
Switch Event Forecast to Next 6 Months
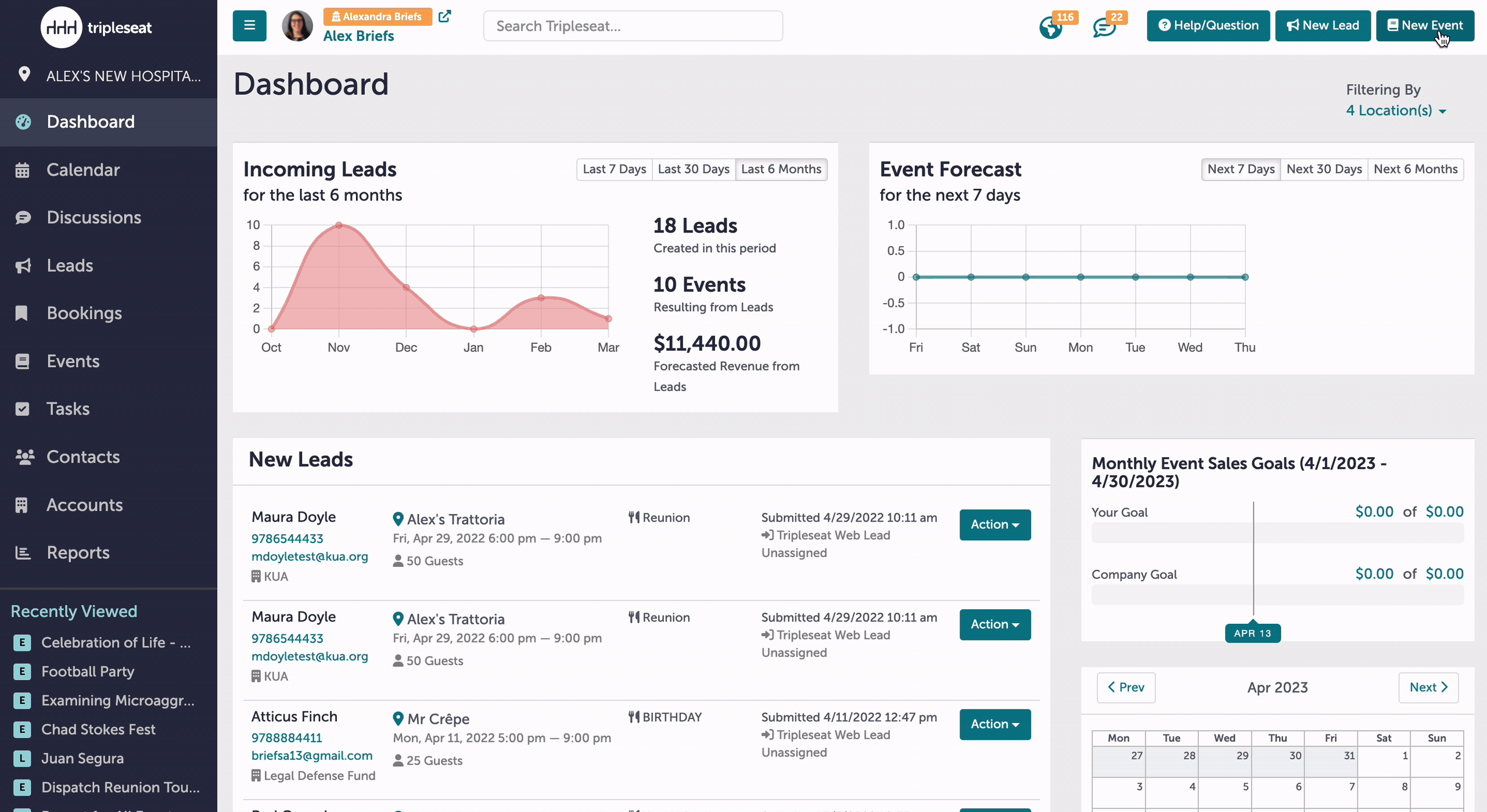pos(1415,169)
